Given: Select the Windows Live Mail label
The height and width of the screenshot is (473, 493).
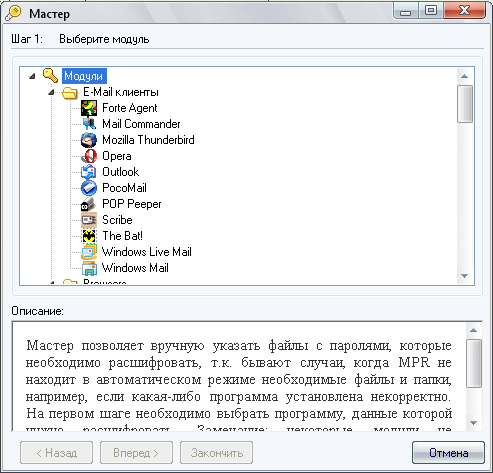Looking at the screenshot, I should 147,252.
